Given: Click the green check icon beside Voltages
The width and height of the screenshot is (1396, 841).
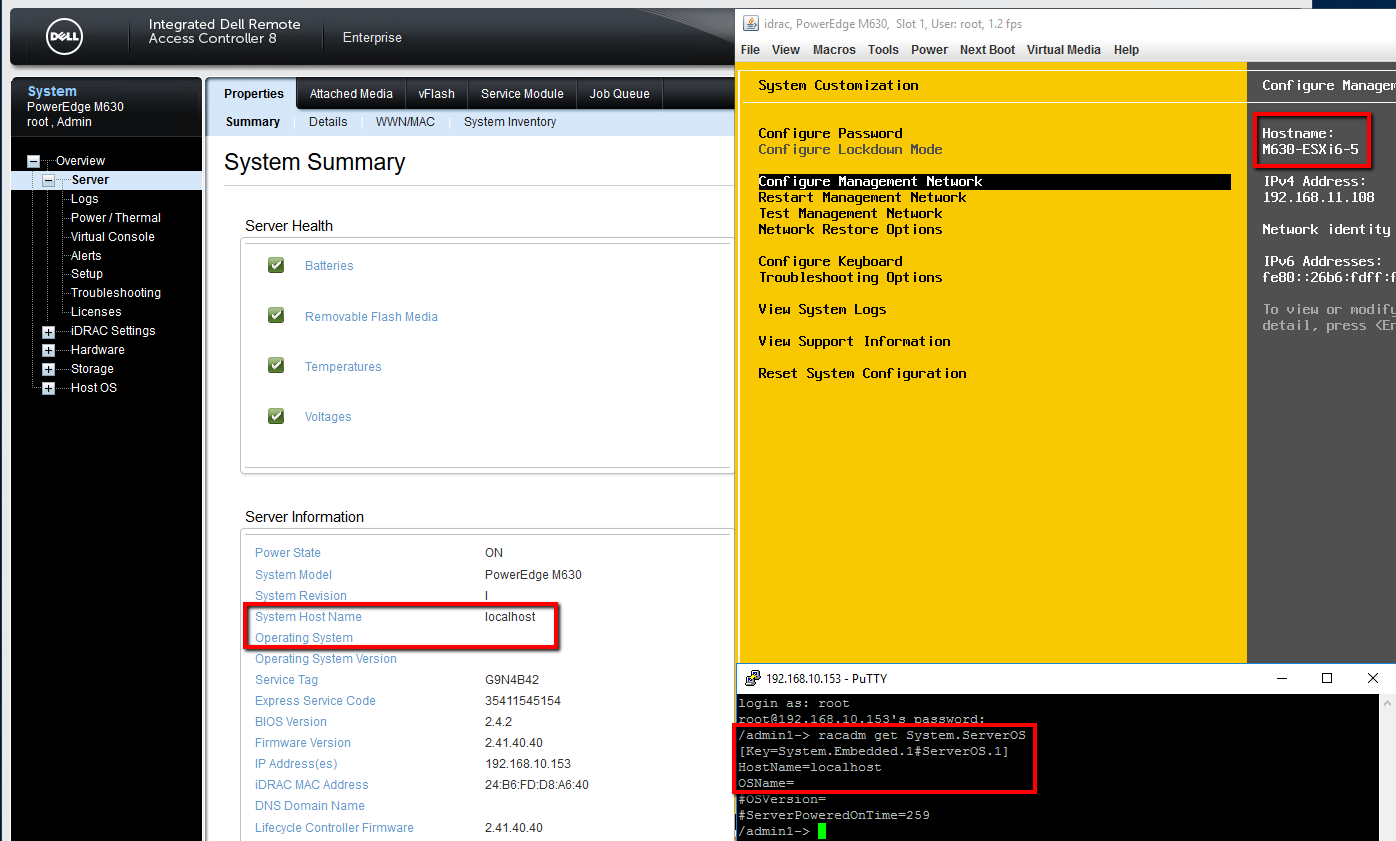Looking at the screenshot, I should [x=275, y=416].
